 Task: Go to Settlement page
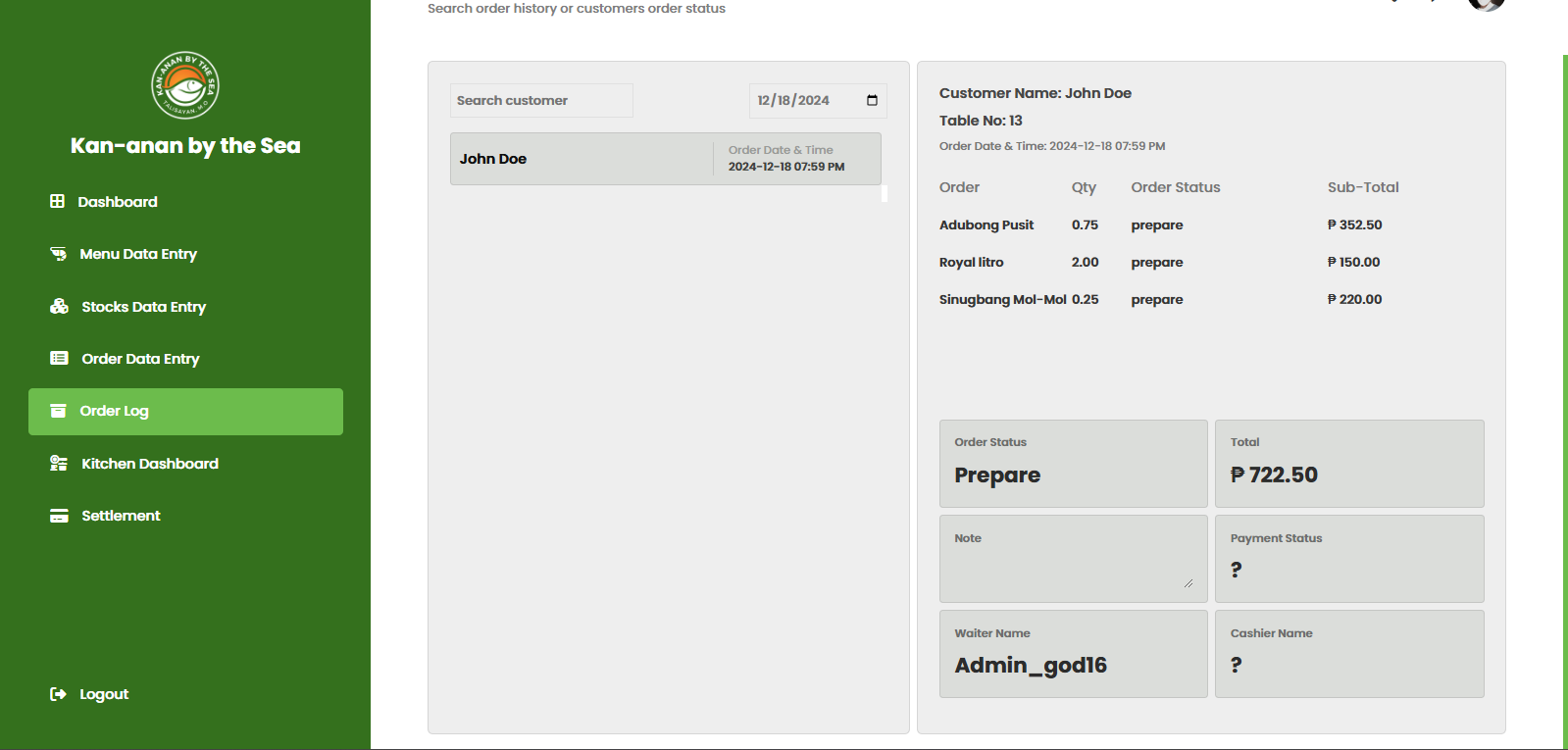click(x=121, y=516)
